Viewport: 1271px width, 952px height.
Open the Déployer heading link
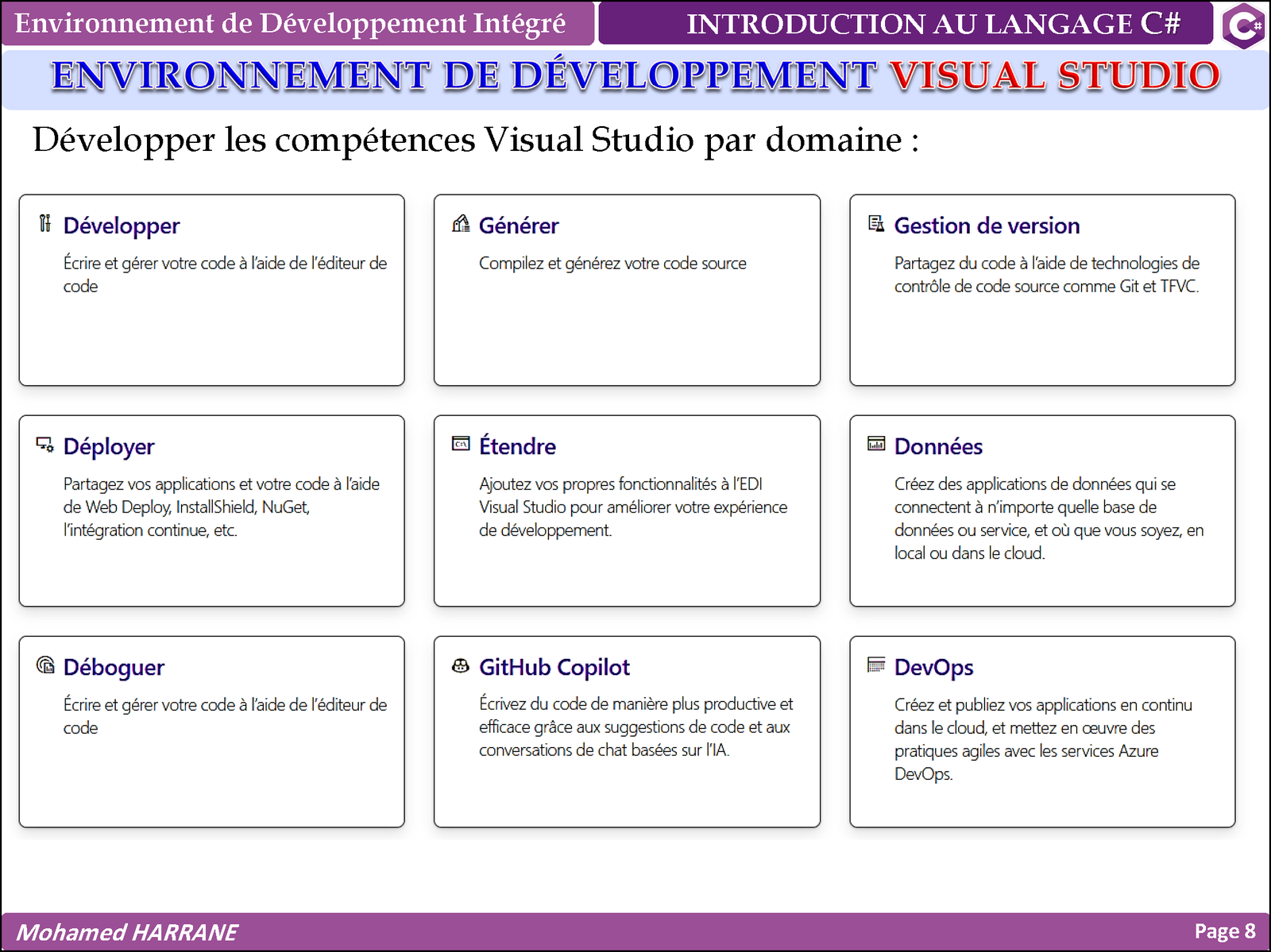tap(109, 447)
